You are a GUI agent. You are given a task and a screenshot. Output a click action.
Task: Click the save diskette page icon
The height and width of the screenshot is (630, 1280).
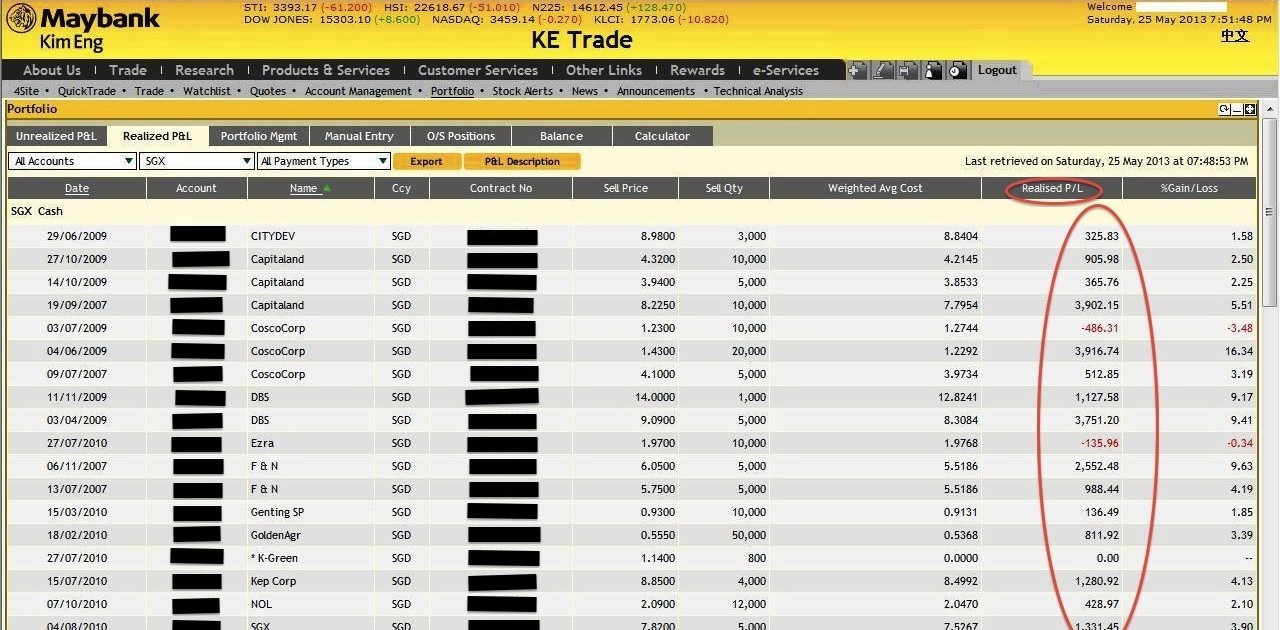907,70
